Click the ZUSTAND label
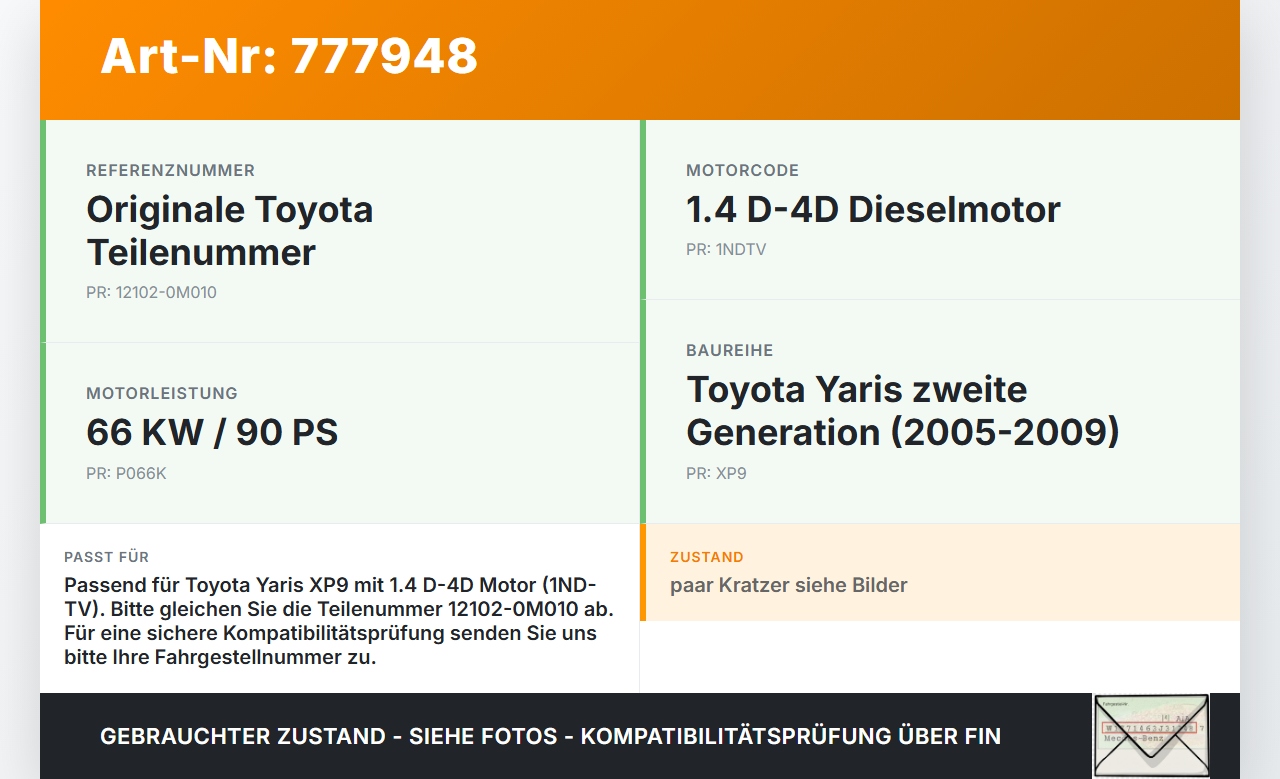This screenshot has height=779, width=1280. click(x=707, y=557)
